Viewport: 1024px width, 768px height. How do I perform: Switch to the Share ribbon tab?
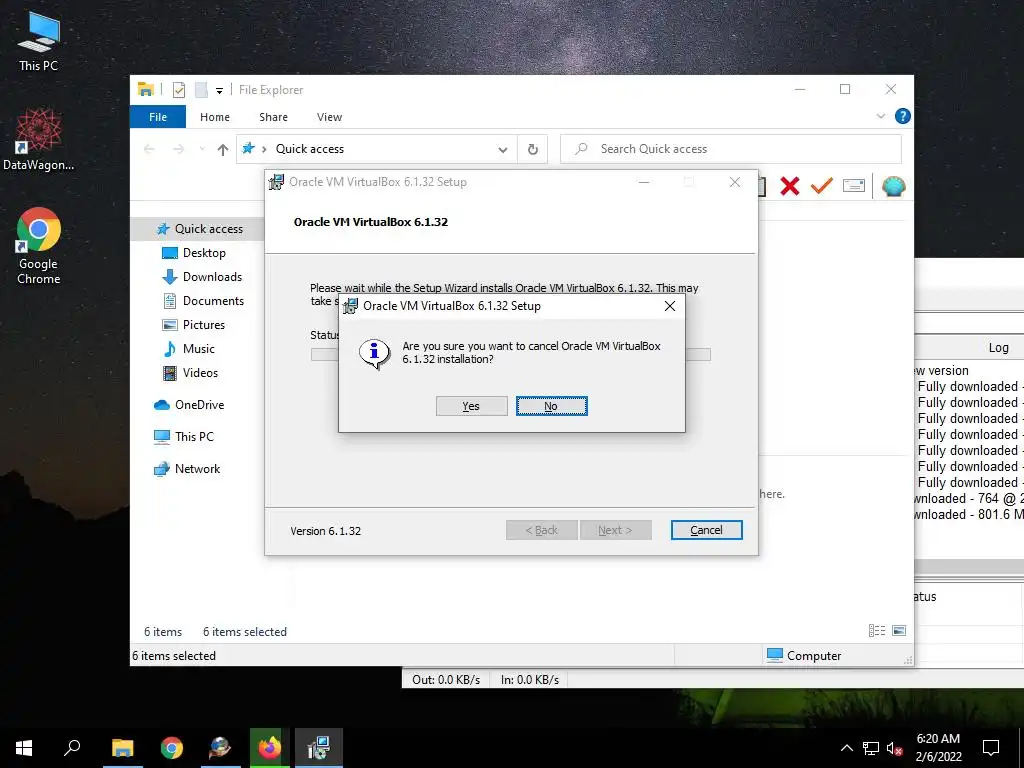273,117
